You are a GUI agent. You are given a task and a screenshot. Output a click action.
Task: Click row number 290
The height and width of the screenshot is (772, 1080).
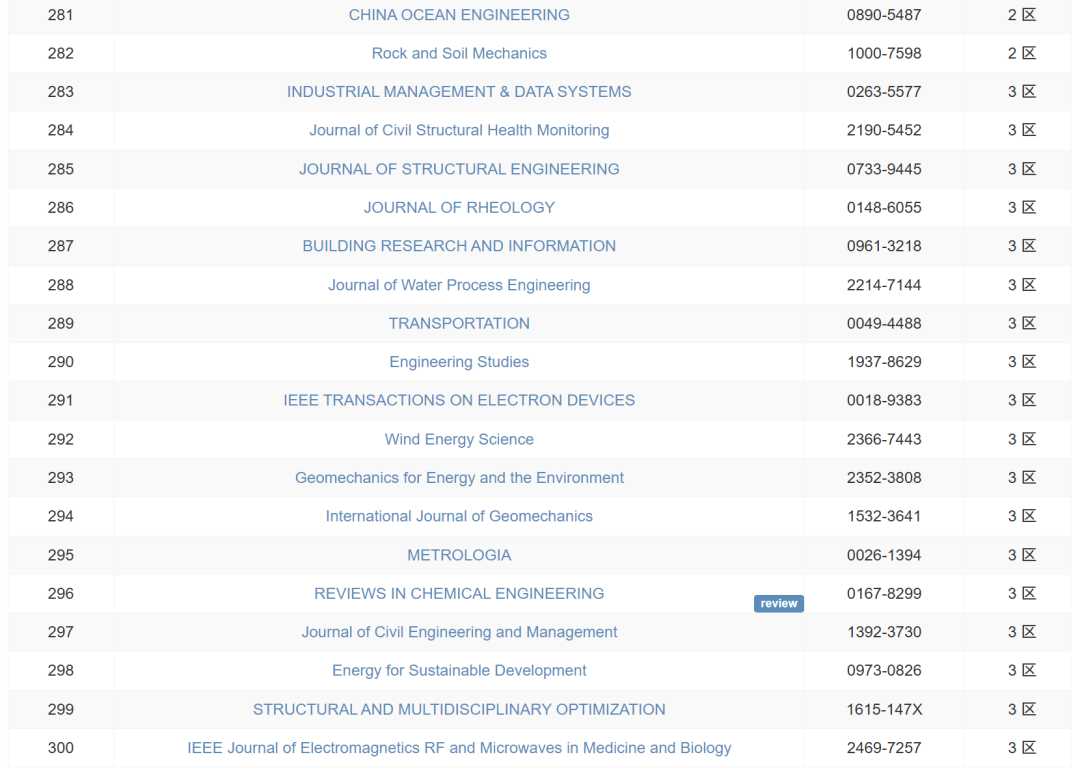click(x=61, y=362)
